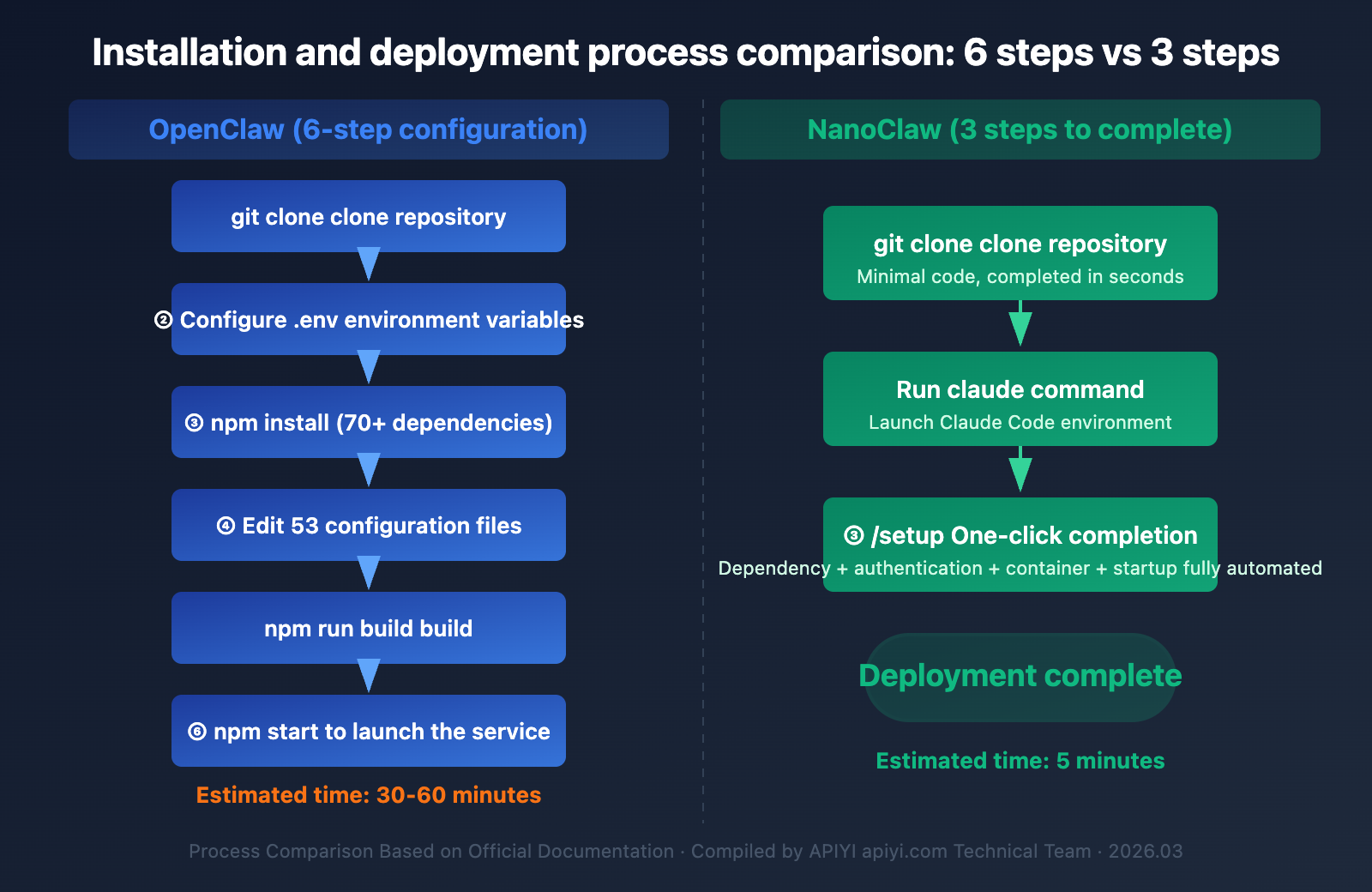Click the ⑥ icon next to npm start

(x=198, y=732)
